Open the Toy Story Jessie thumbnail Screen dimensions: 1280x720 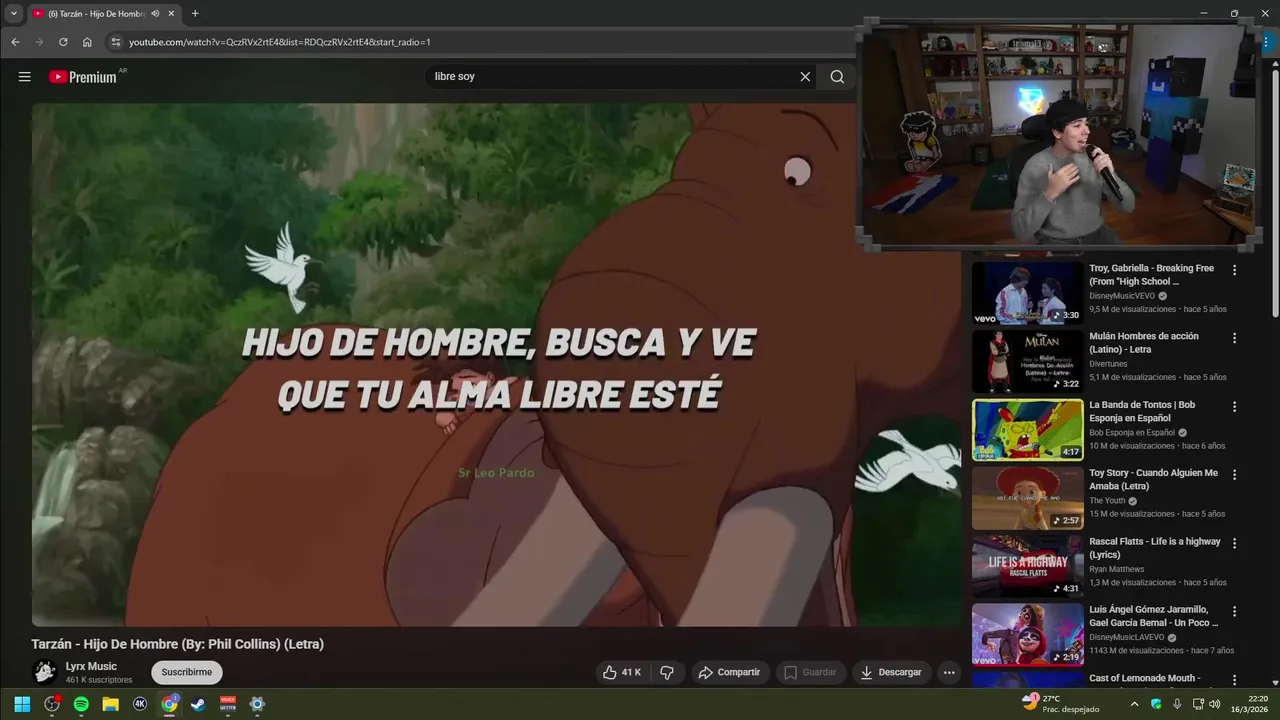(1027, 498)
